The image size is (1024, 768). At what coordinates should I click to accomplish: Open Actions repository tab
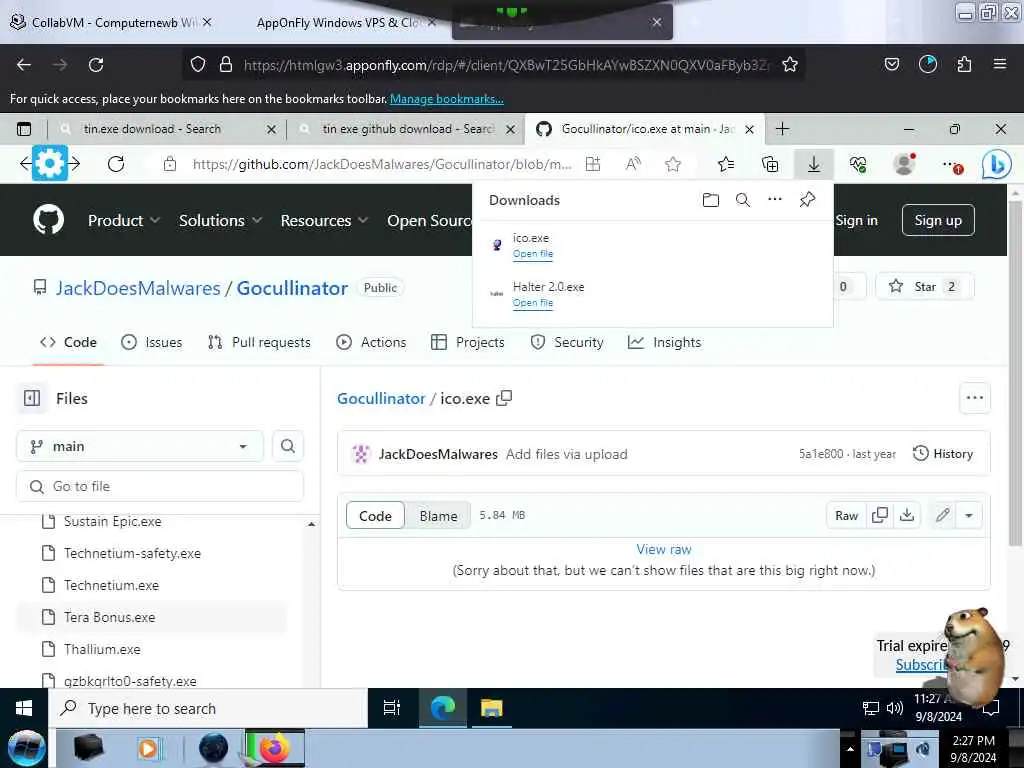coord(371,342)
